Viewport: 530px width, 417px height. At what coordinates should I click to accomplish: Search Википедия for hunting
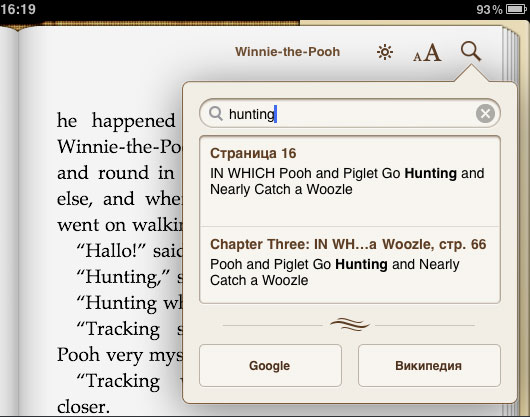coord(429,366)
